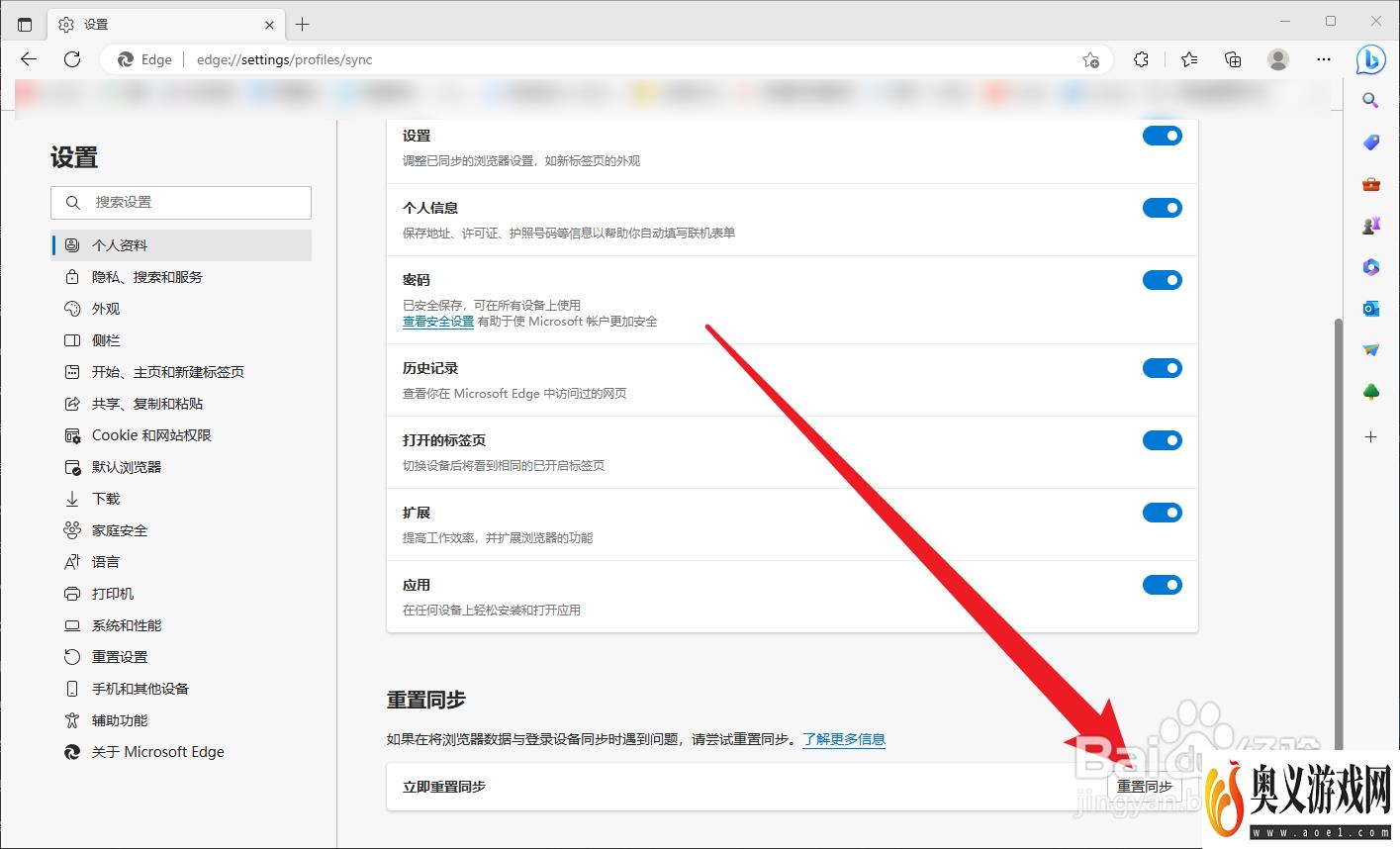
Task: Open the profile avatar menu
Action: 1278,59
